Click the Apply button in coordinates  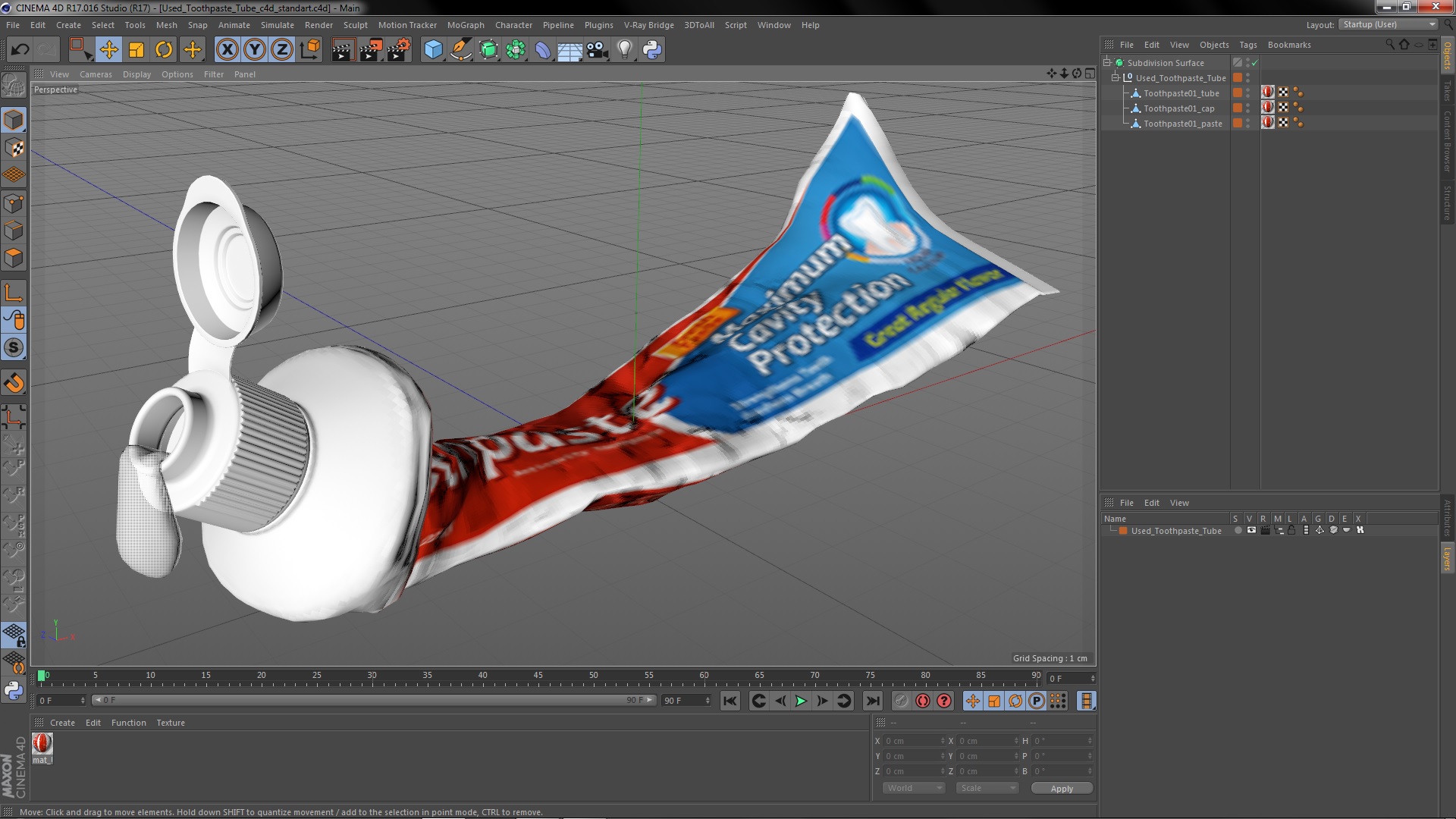1062,789
